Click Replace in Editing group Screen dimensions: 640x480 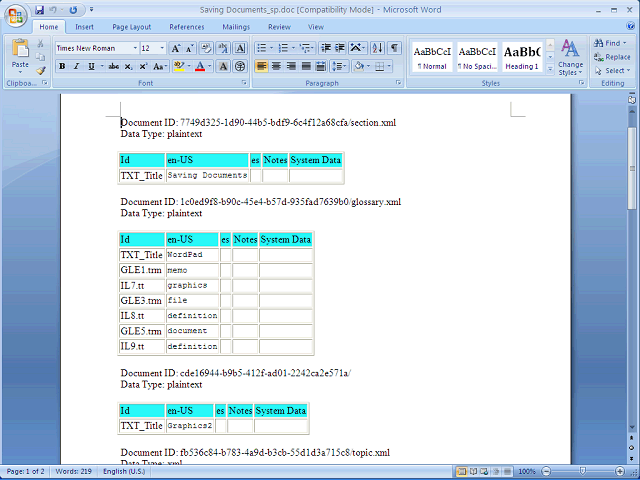pyautogui.click(x=612, y=57)
